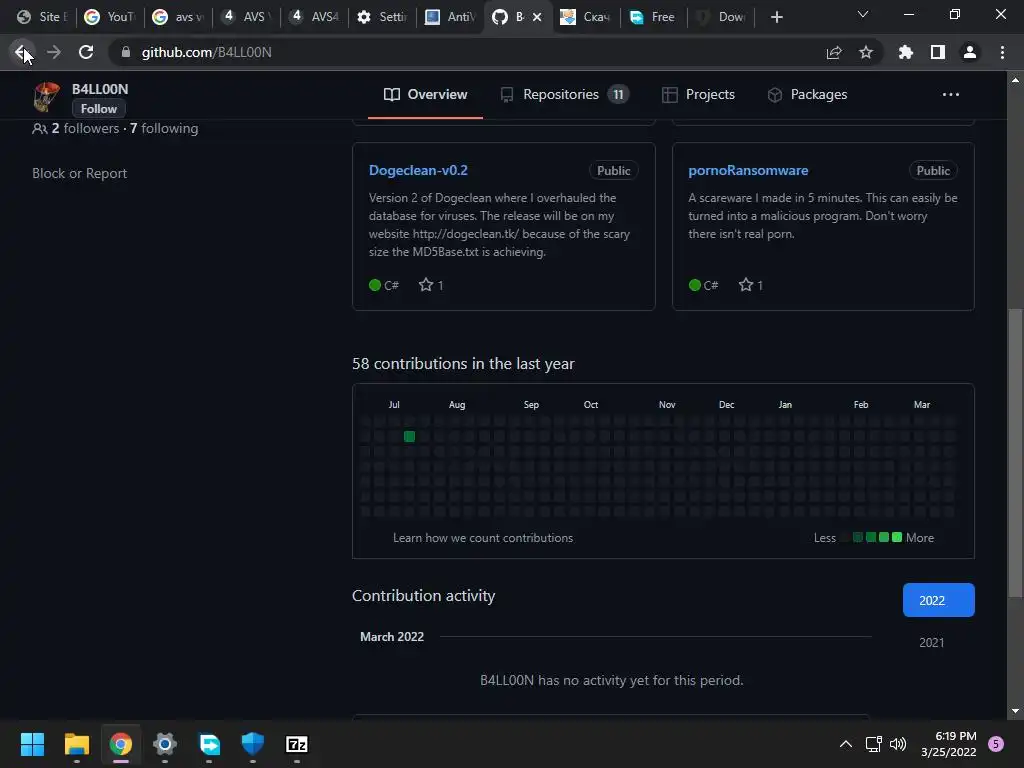Open the profile nav more-options ellipsis

tap(951, 95)
